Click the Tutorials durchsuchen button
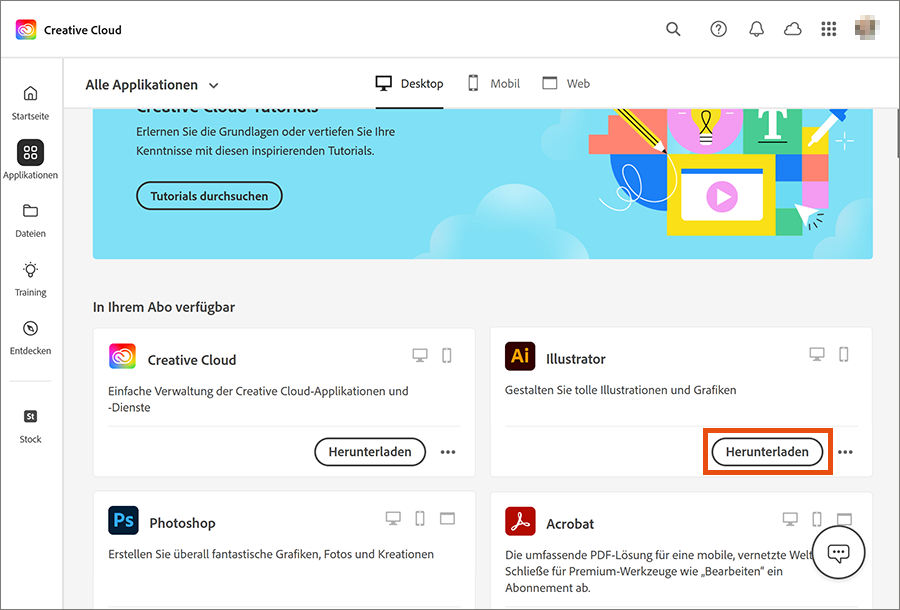 point(209,196)
